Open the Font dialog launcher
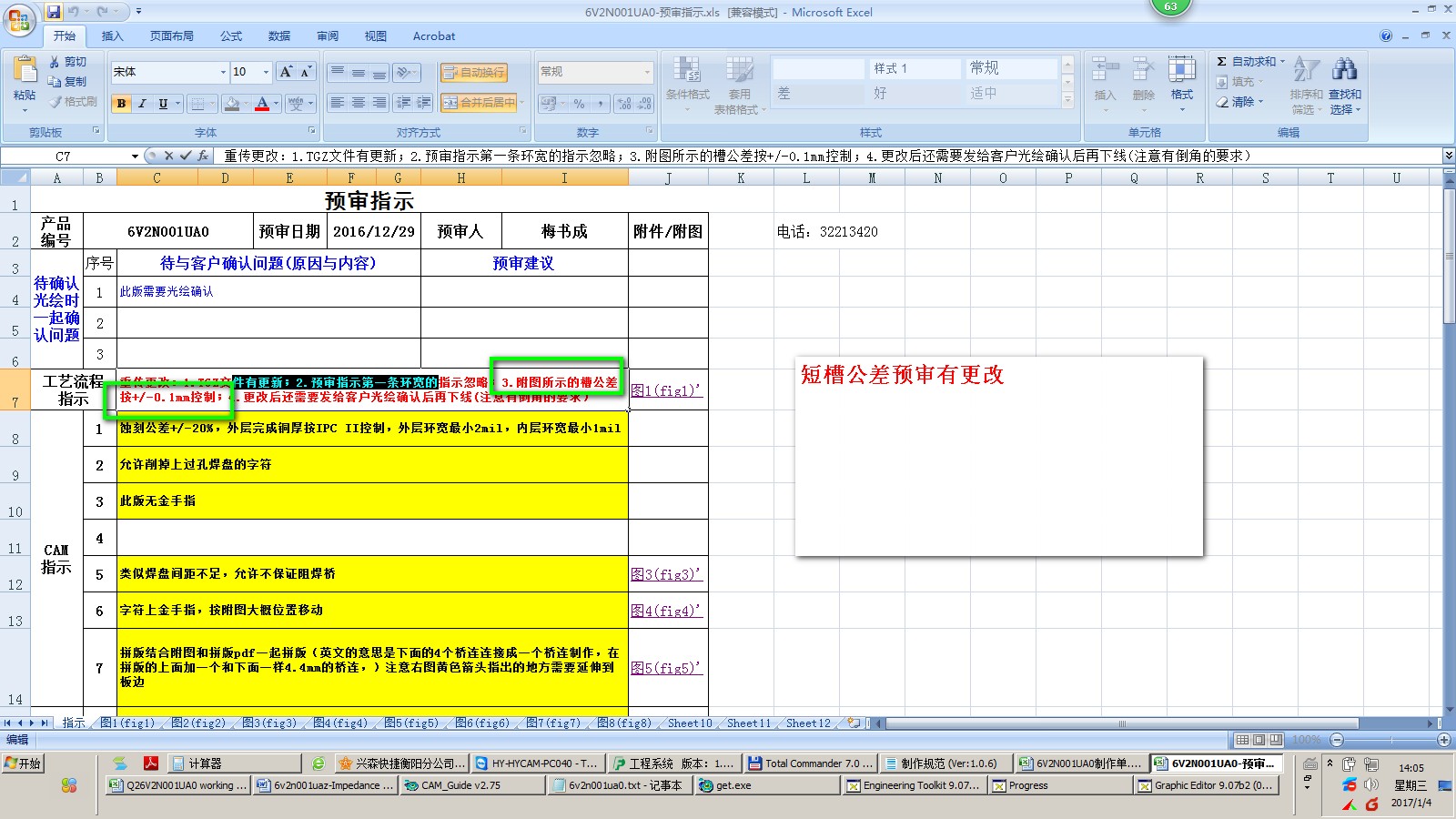The image size is (1456, 819). [311, 132]
